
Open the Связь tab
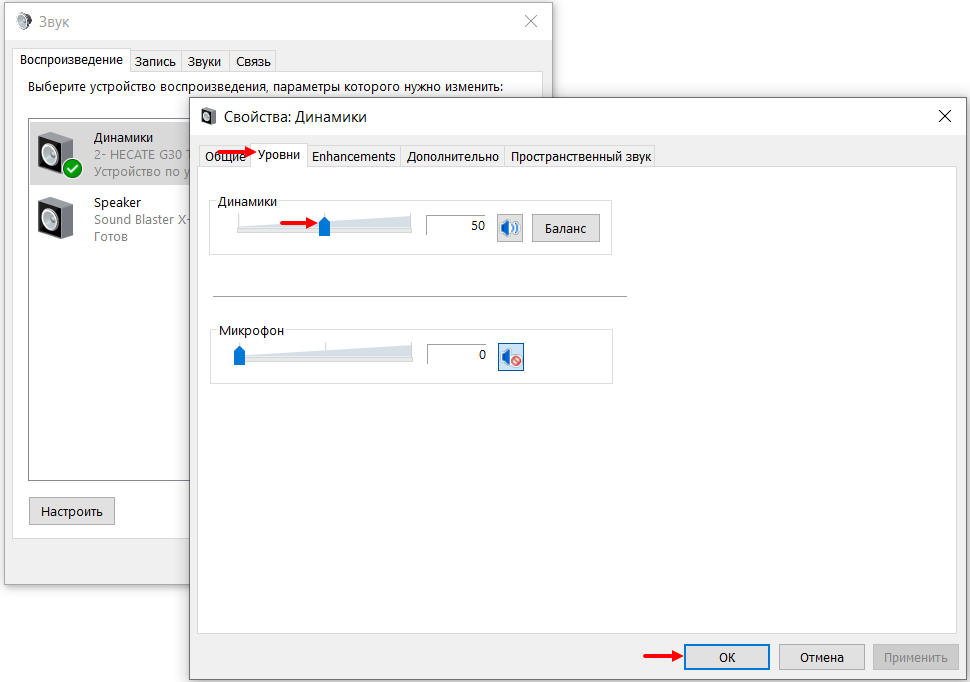click(x=253, y=61)
